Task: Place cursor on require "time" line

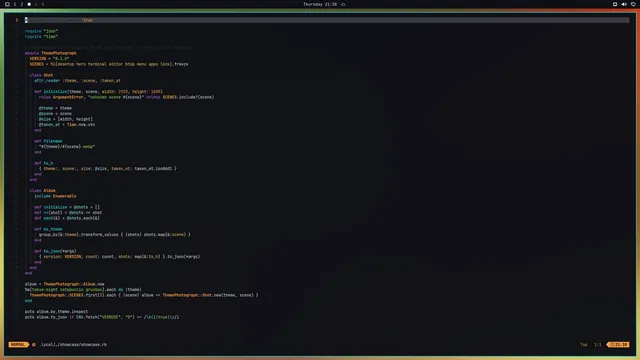Action: (41, 36)
